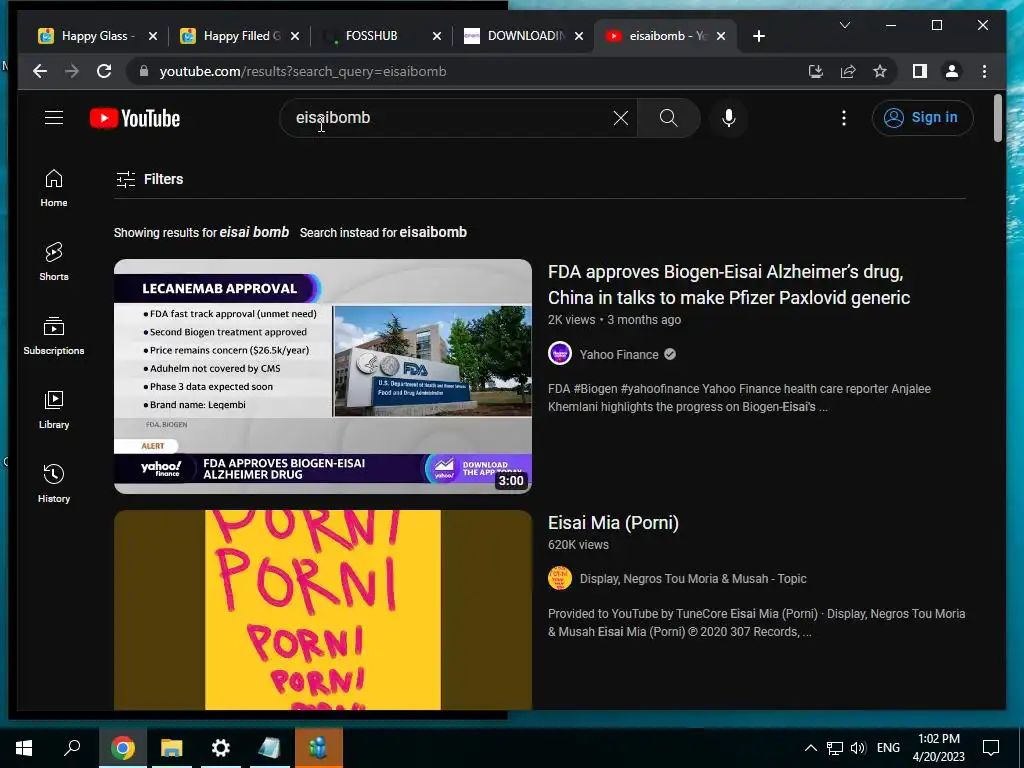Click the magnifier search button
Viewport: 1024px width, 768px height.
click(668, 118)
